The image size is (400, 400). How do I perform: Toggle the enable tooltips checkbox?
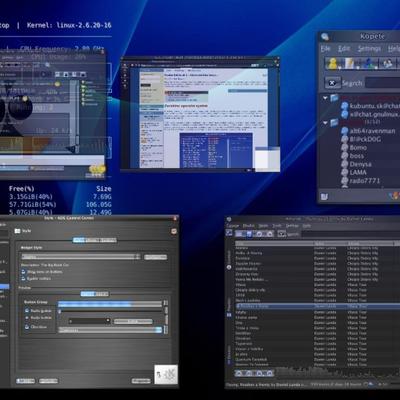(x=36, y=278)
